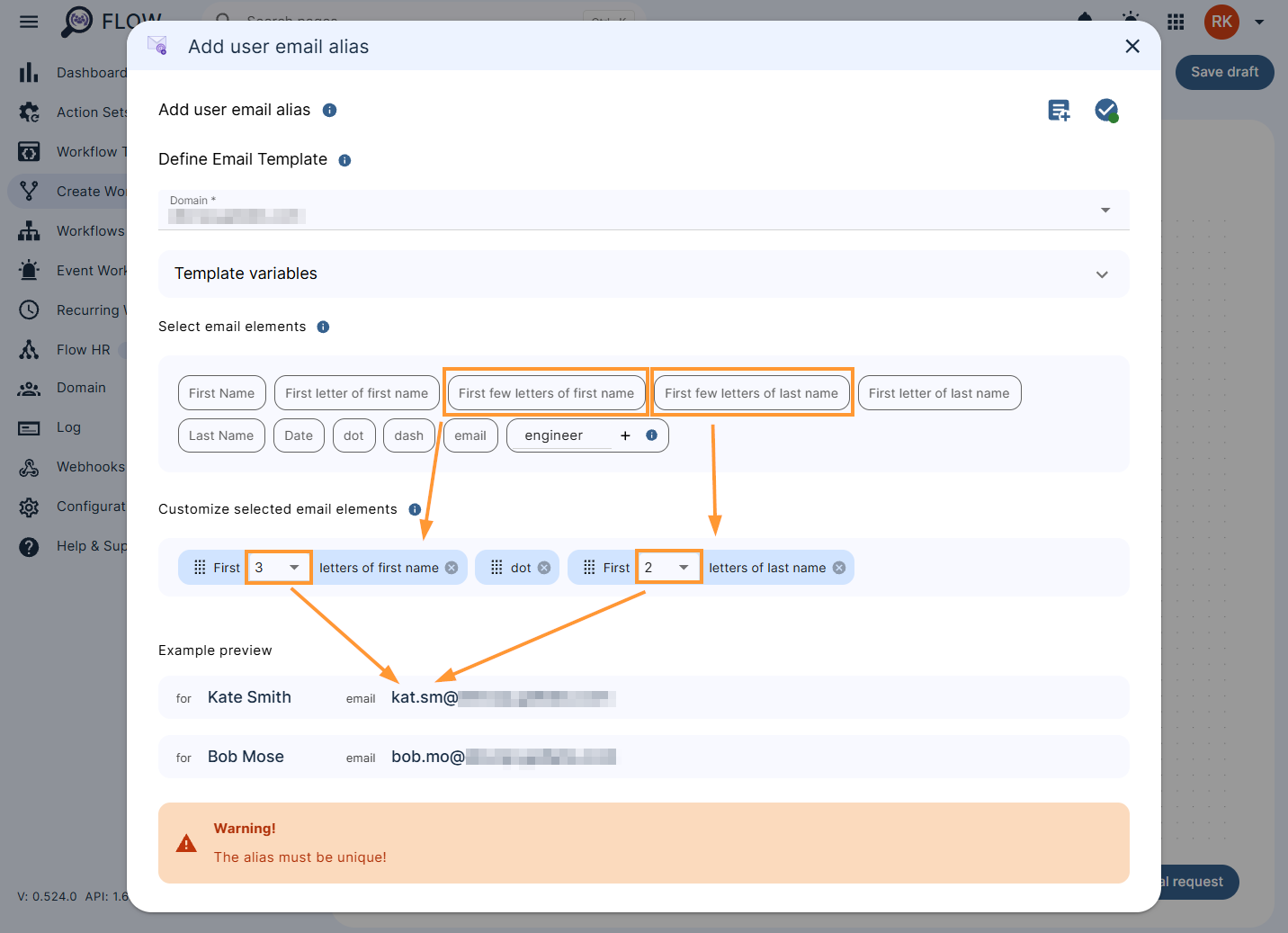
Task: Open first name letter count dropdown showing 3
Action: pos(279,568)
